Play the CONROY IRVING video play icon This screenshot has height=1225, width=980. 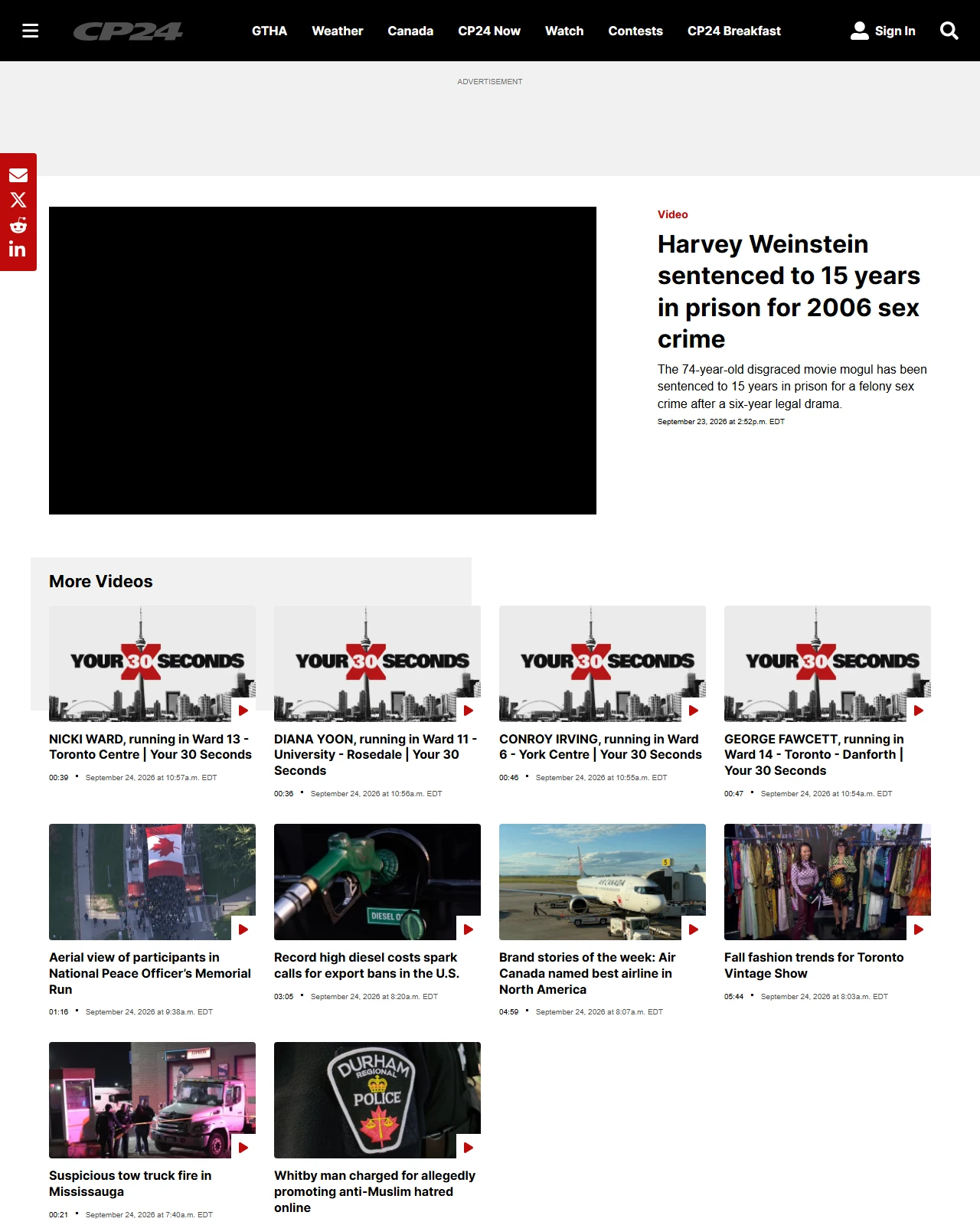point(694,710)
